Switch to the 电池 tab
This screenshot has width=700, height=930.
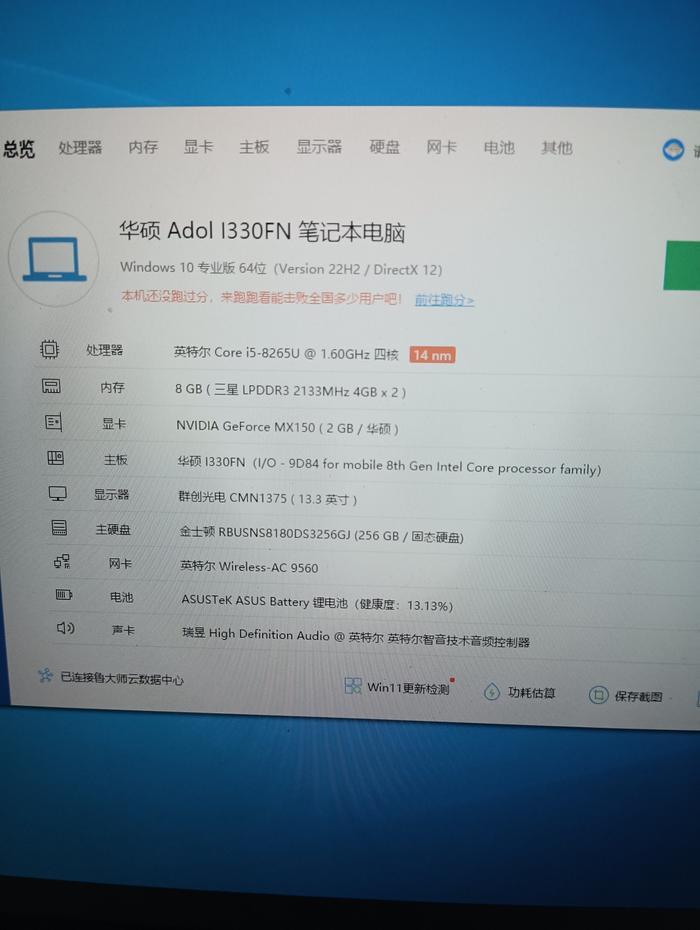tap(499, 147)
